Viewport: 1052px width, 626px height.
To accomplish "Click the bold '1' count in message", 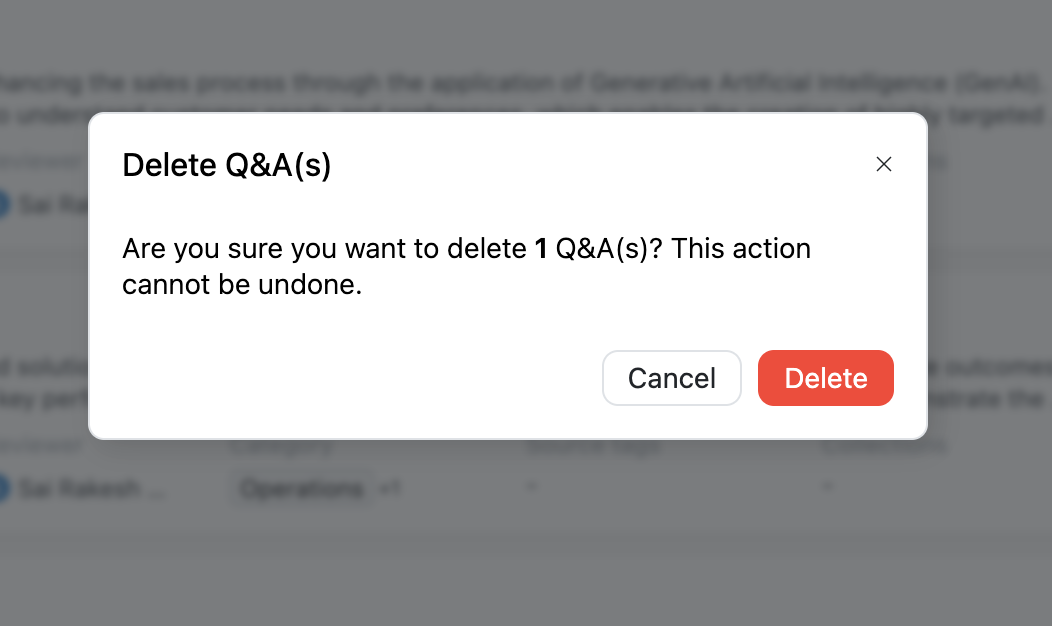I will pos(541,248).
